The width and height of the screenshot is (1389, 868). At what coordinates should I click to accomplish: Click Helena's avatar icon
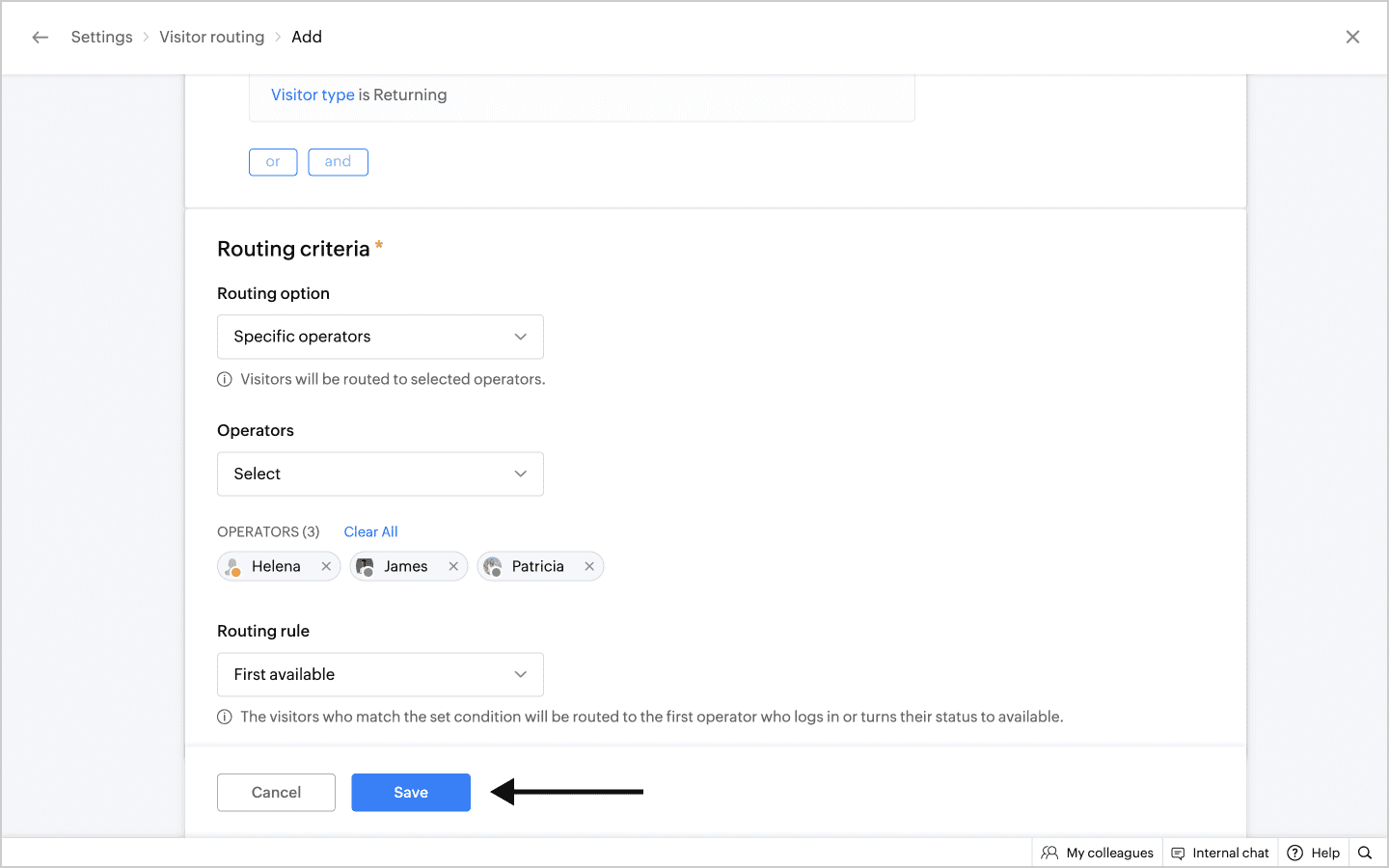coord(232,566)
